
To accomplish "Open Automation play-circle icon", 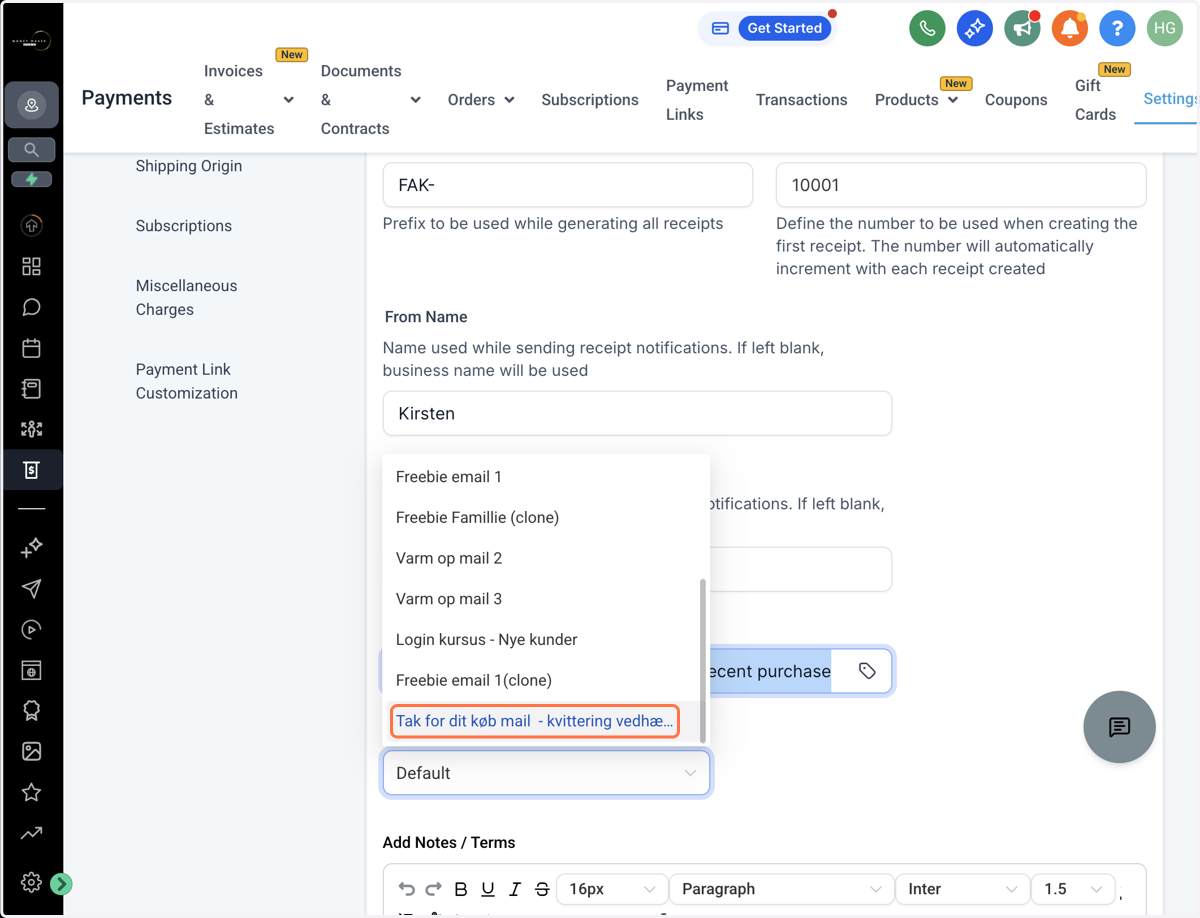I will coord(31,629).
